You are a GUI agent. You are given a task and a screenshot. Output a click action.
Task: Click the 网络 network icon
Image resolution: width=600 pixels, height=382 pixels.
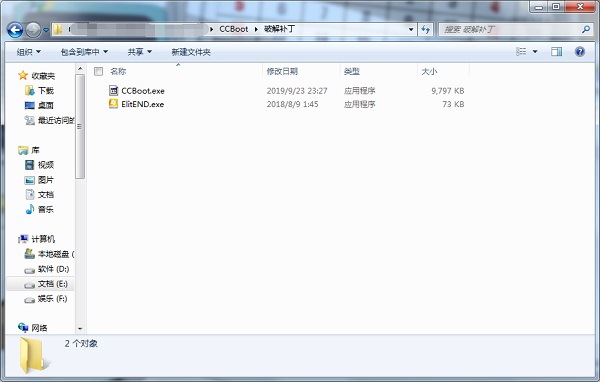click(x=23, y=328)
